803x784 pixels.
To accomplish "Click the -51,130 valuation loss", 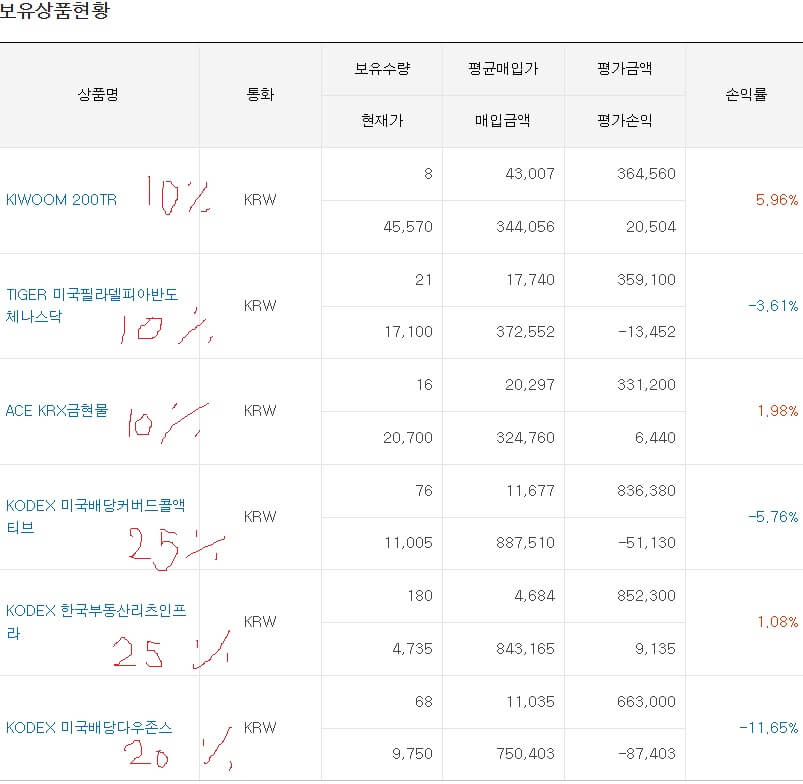I will (647, 543).
